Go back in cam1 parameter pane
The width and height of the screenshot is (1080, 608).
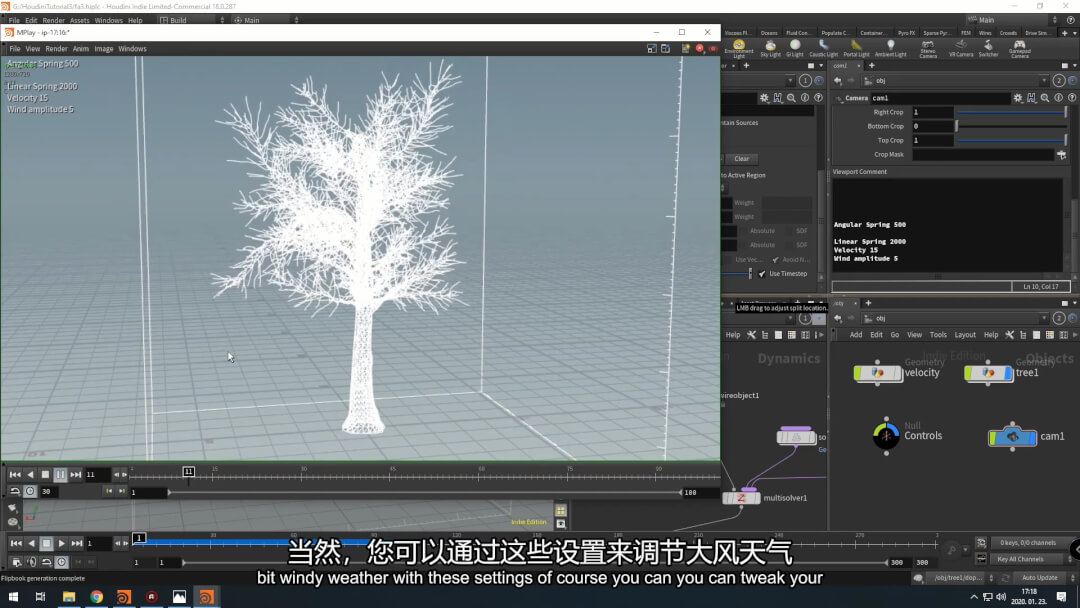(838, 81)
